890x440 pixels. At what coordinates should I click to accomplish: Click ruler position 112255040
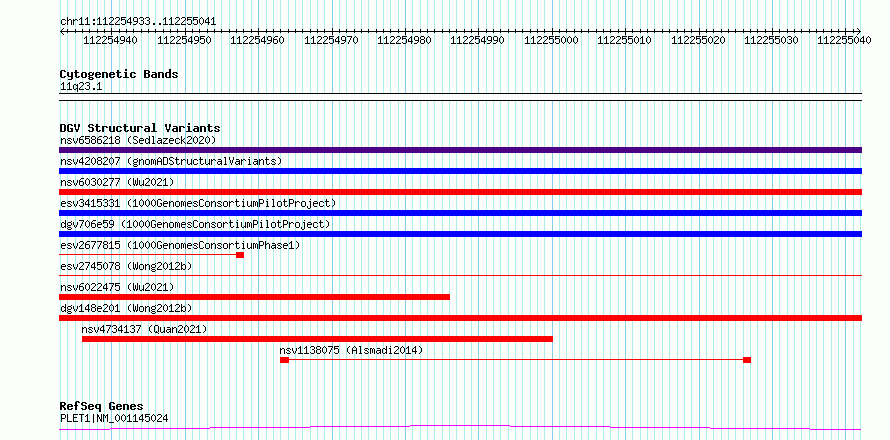(845, 40)
